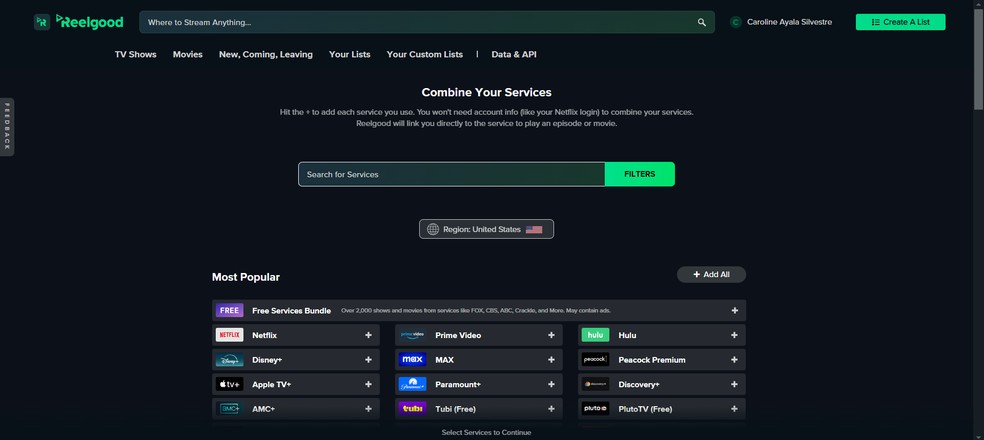
Task: Click the Prime Video logo icon
Action: tap(412, 335)
